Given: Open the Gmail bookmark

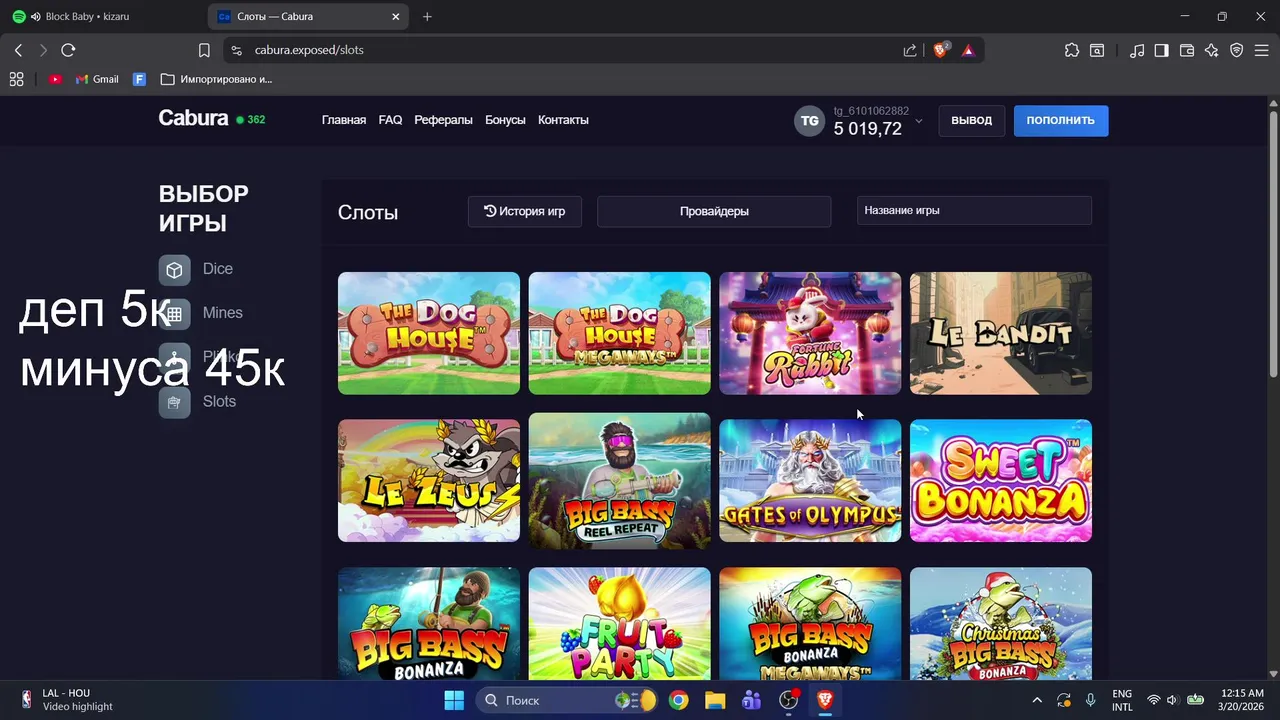Looking at the screenshot, I should [97, 79].
